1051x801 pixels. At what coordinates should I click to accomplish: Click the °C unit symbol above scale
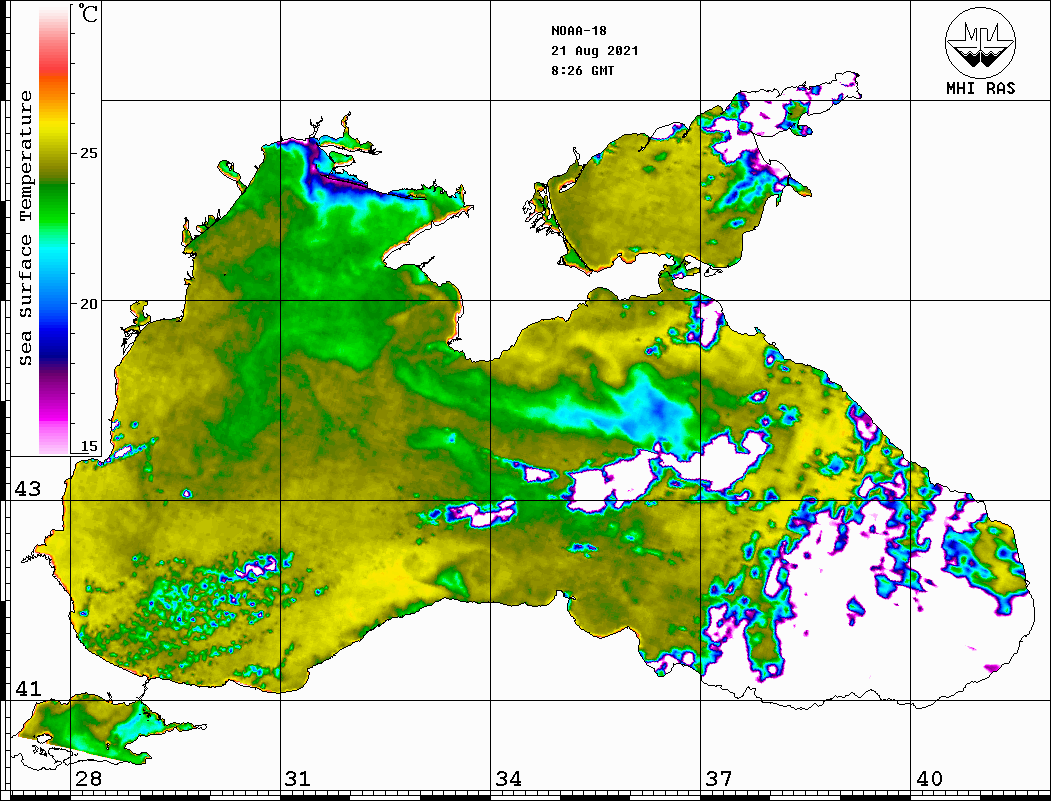click(88, 14)
